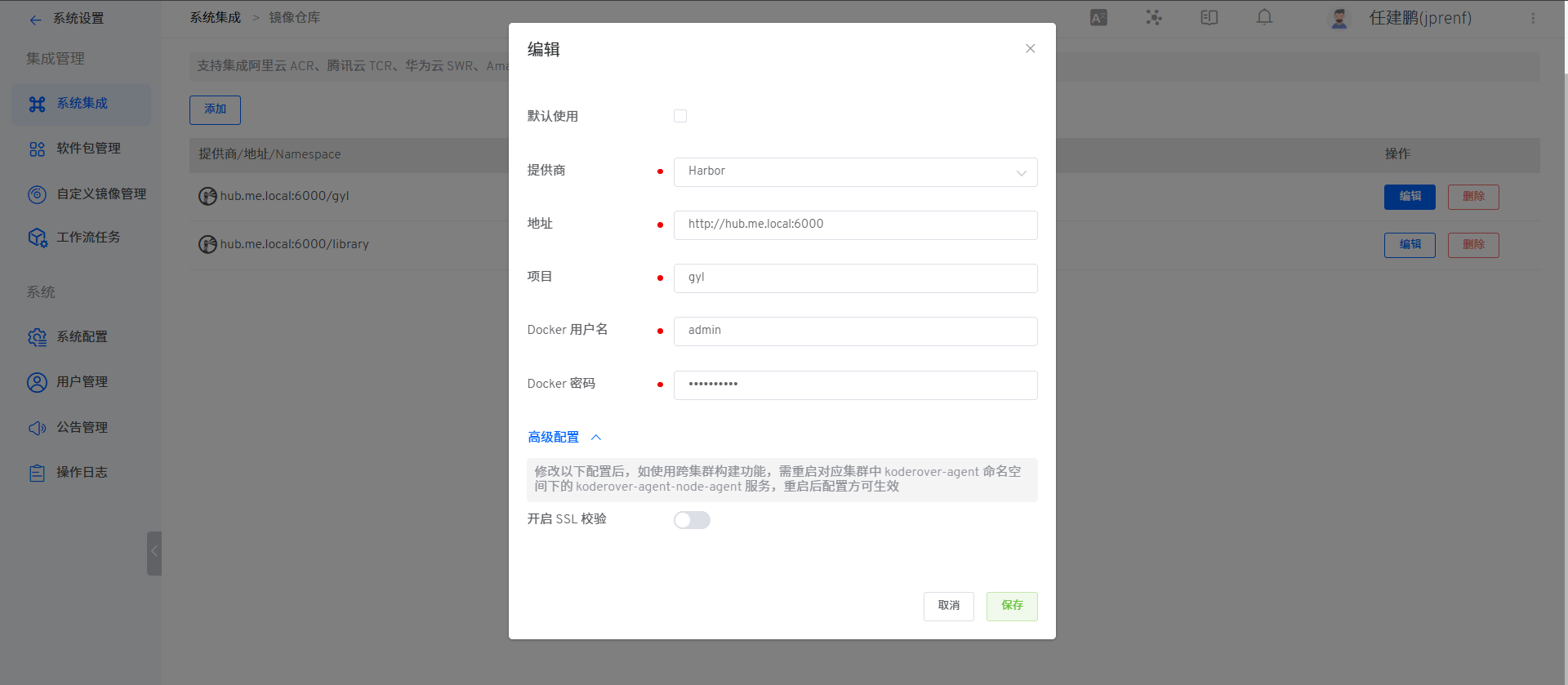1568x685 pixels.
Task: Click the user avatar icon
Action: pos(1339,19)
